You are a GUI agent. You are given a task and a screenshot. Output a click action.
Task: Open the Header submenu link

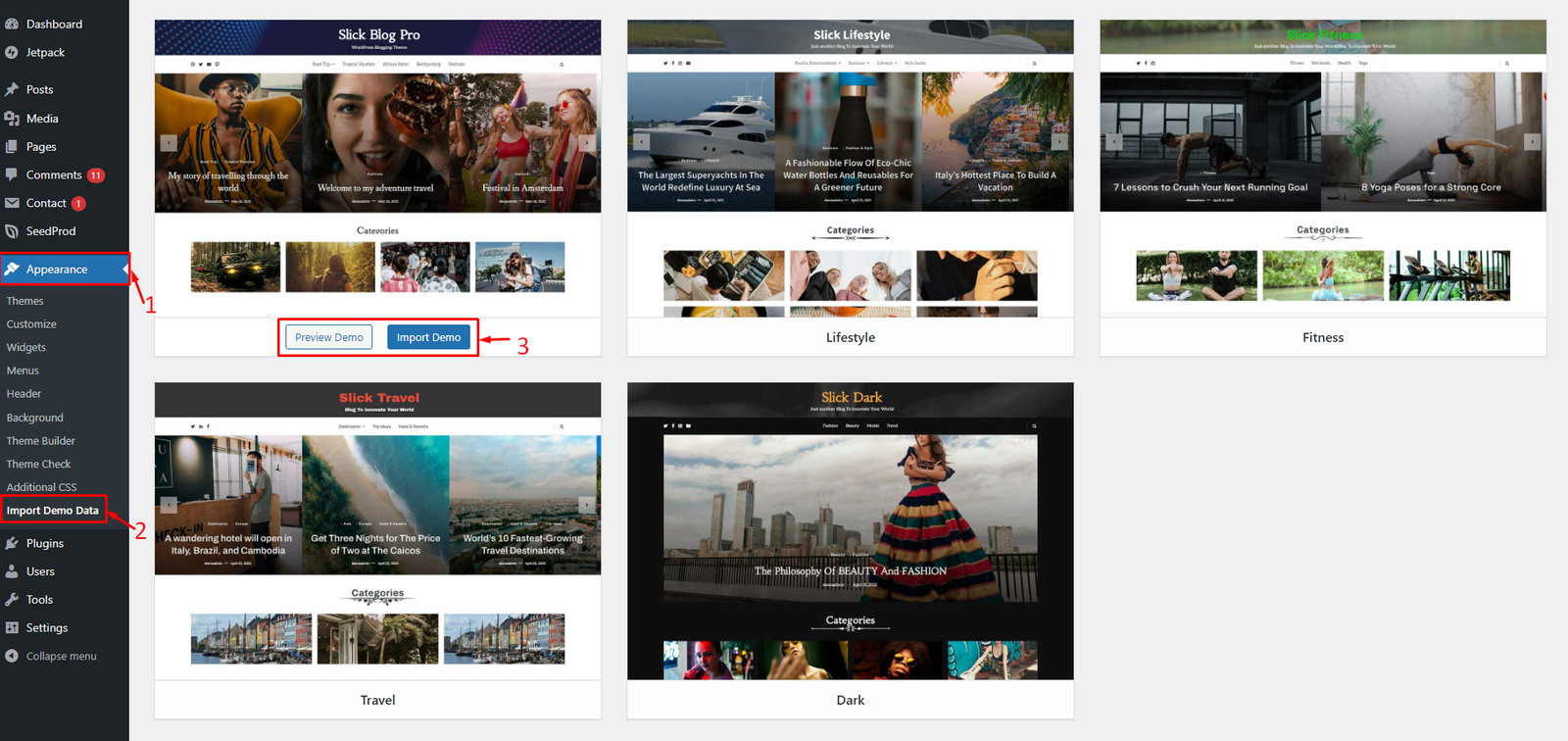point(24,394)
